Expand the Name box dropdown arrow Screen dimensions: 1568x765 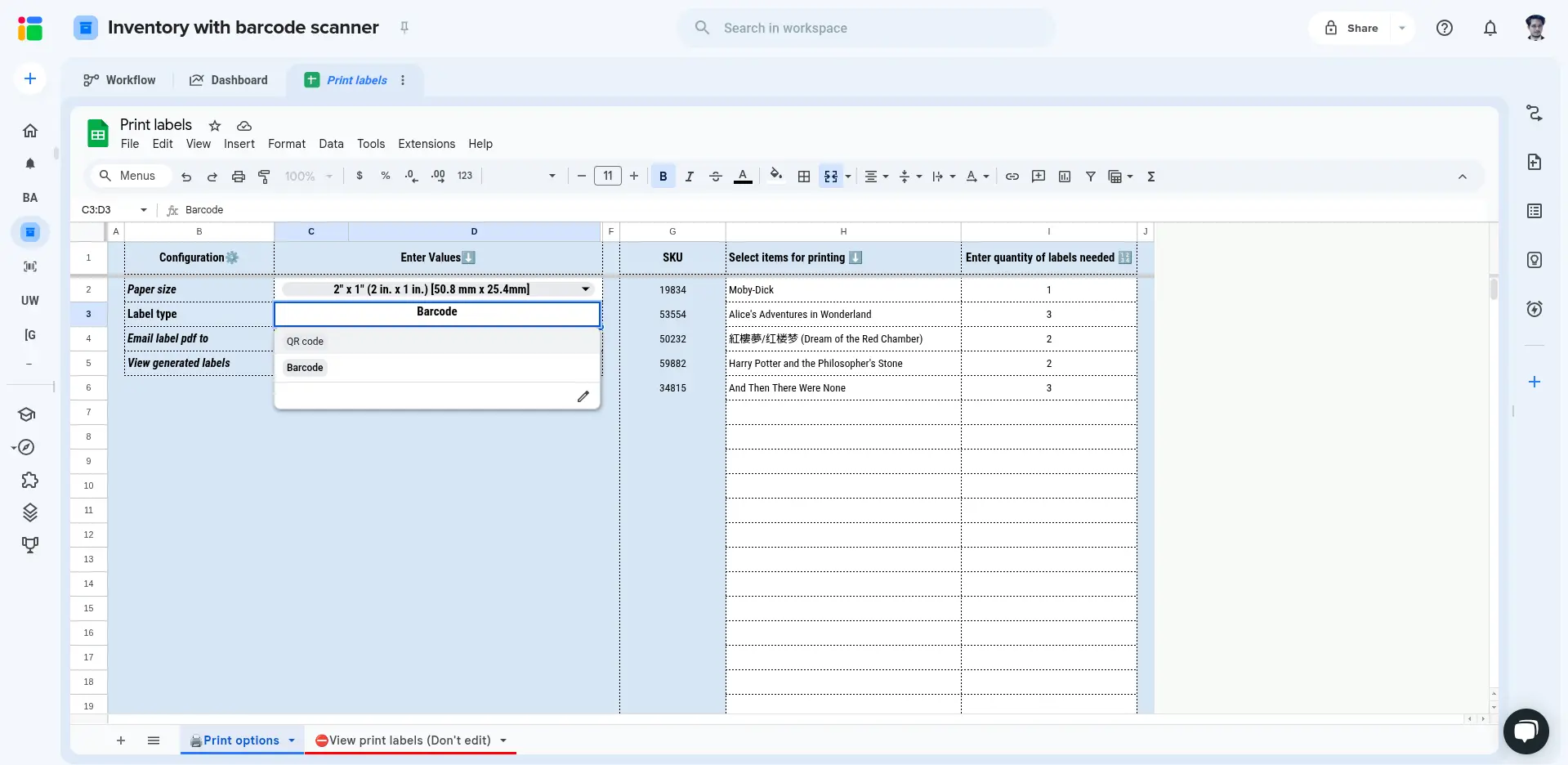[x=144, y=210]
